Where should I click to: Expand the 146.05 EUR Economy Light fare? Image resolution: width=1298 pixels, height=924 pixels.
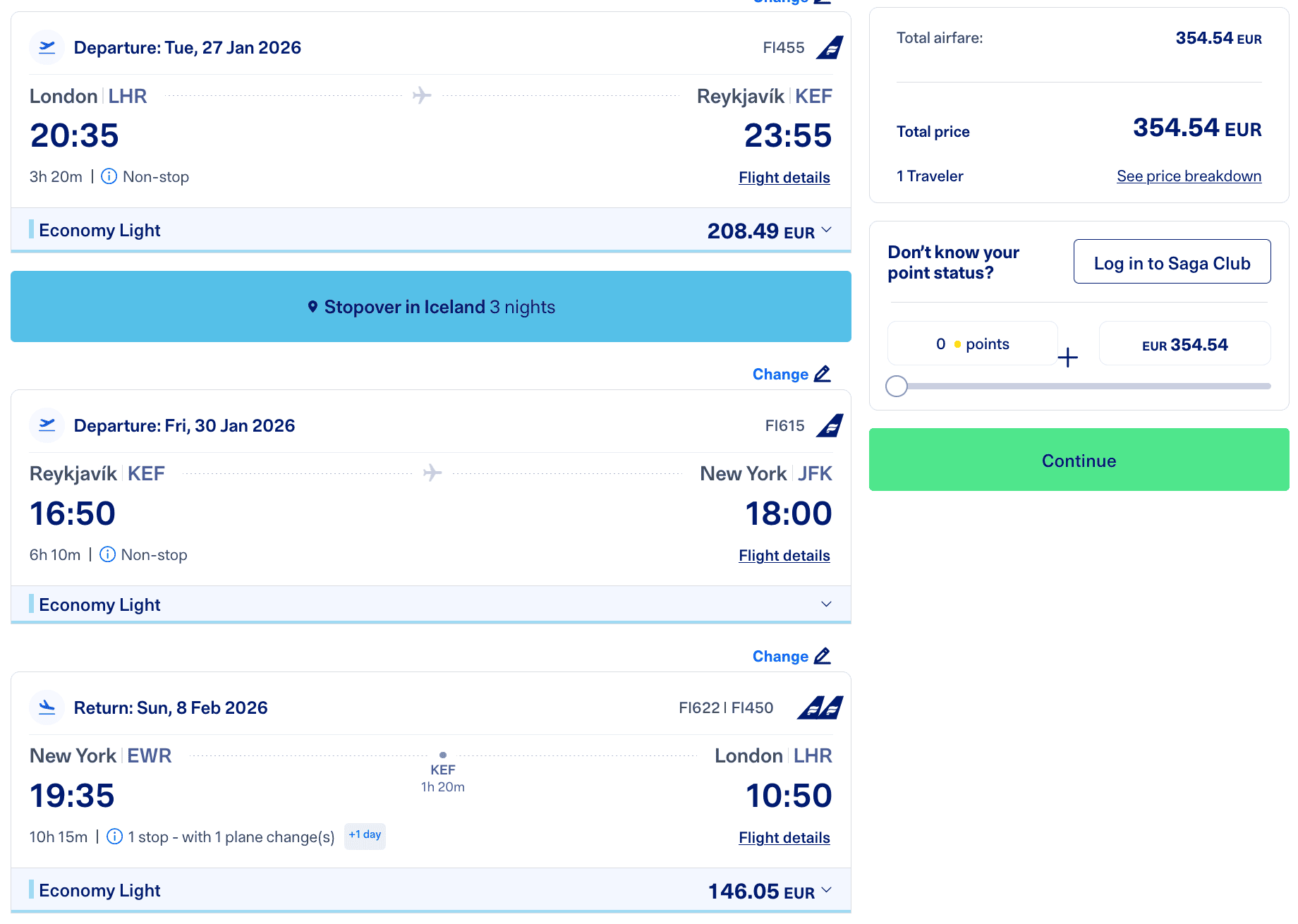pyautogui.click(x=827, y=890)
